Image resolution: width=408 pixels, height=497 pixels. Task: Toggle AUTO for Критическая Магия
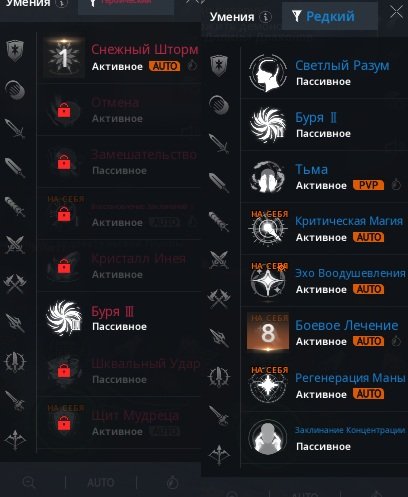[x=369, y=237]
